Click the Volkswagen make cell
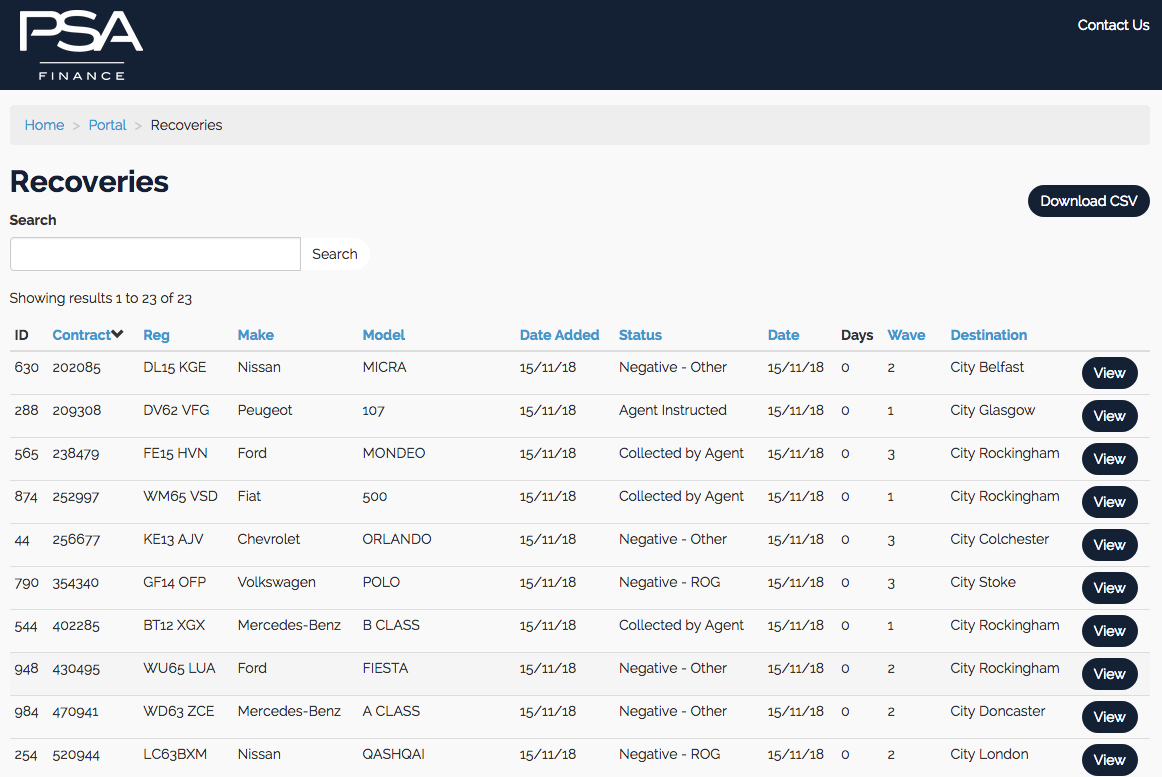The height and width of the screenshot is (777, 1162). (x=276, y=582)
